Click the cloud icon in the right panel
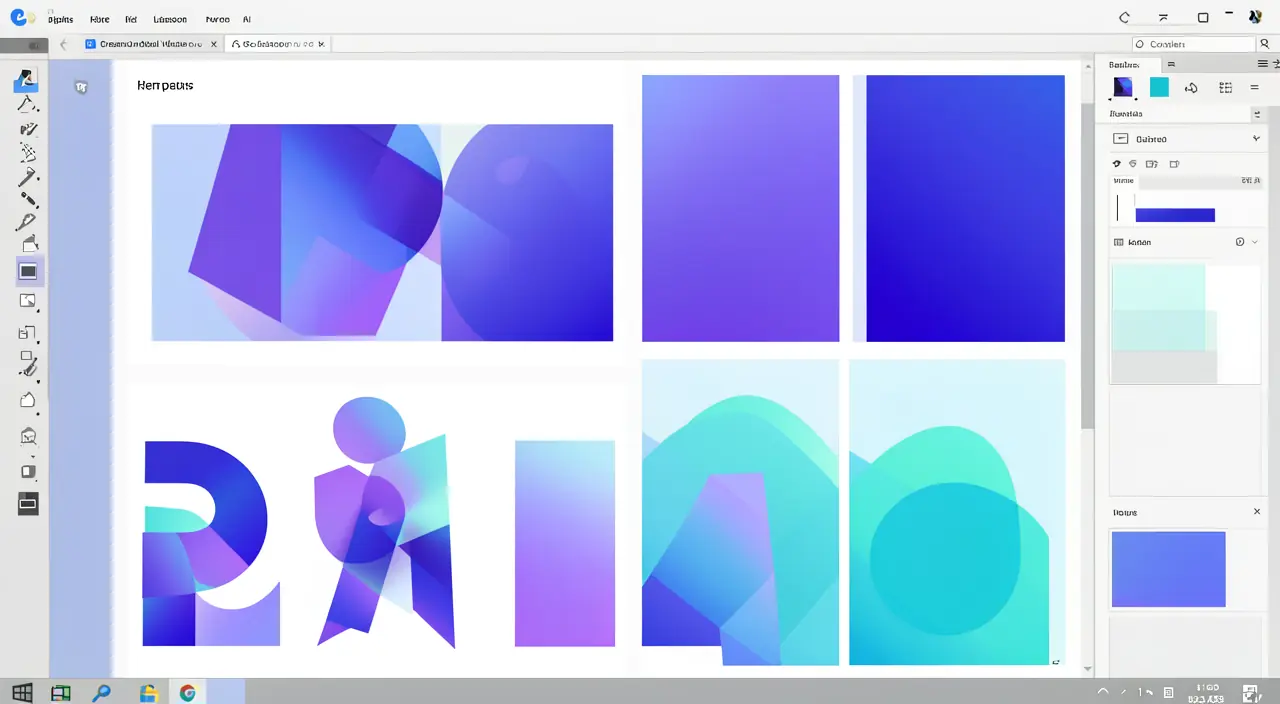Viewport: 1280px width, 704px height. (1191, 88)
